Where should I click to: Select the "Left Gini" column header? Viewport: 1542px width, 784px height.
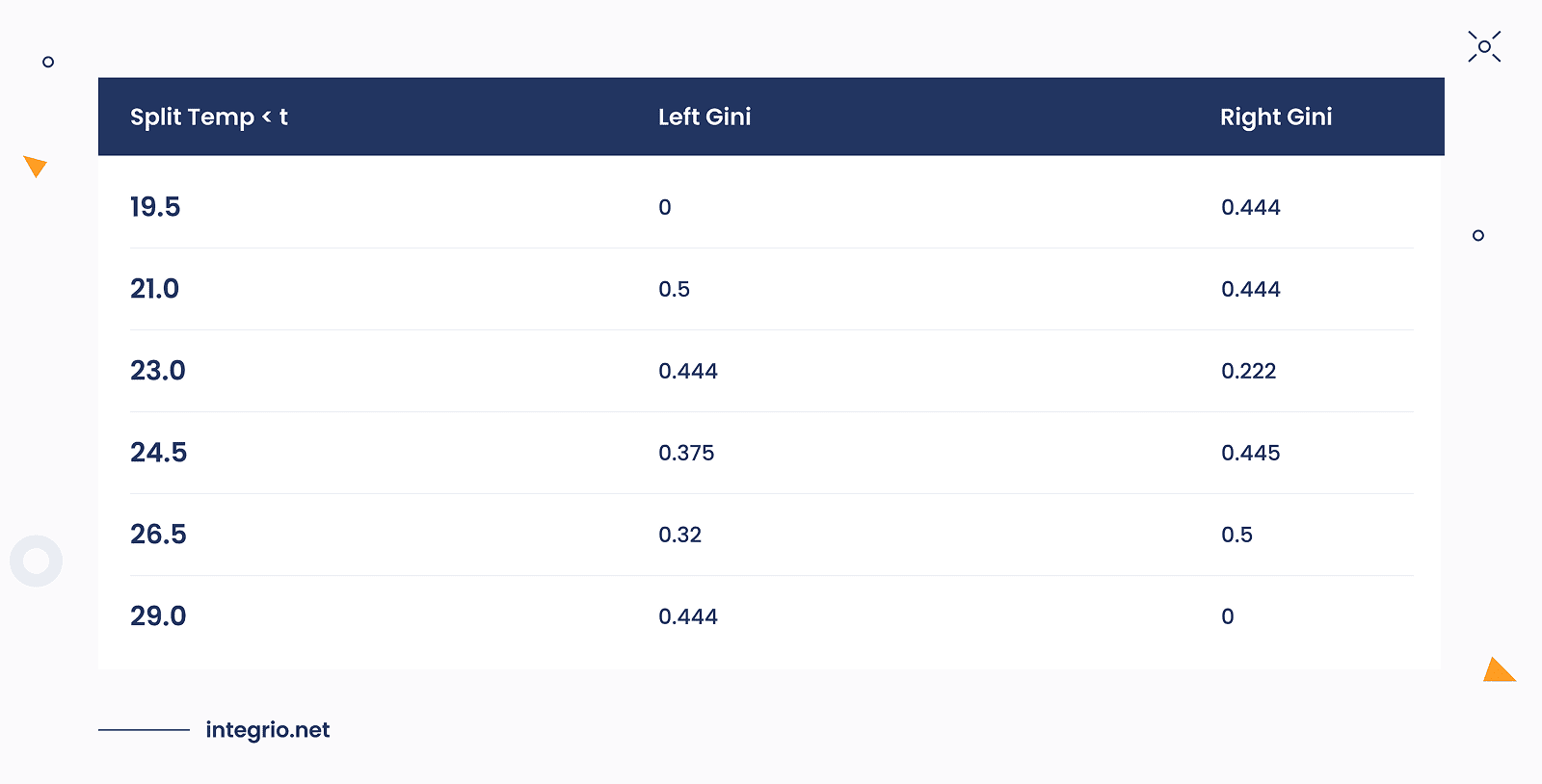[705, 118]
